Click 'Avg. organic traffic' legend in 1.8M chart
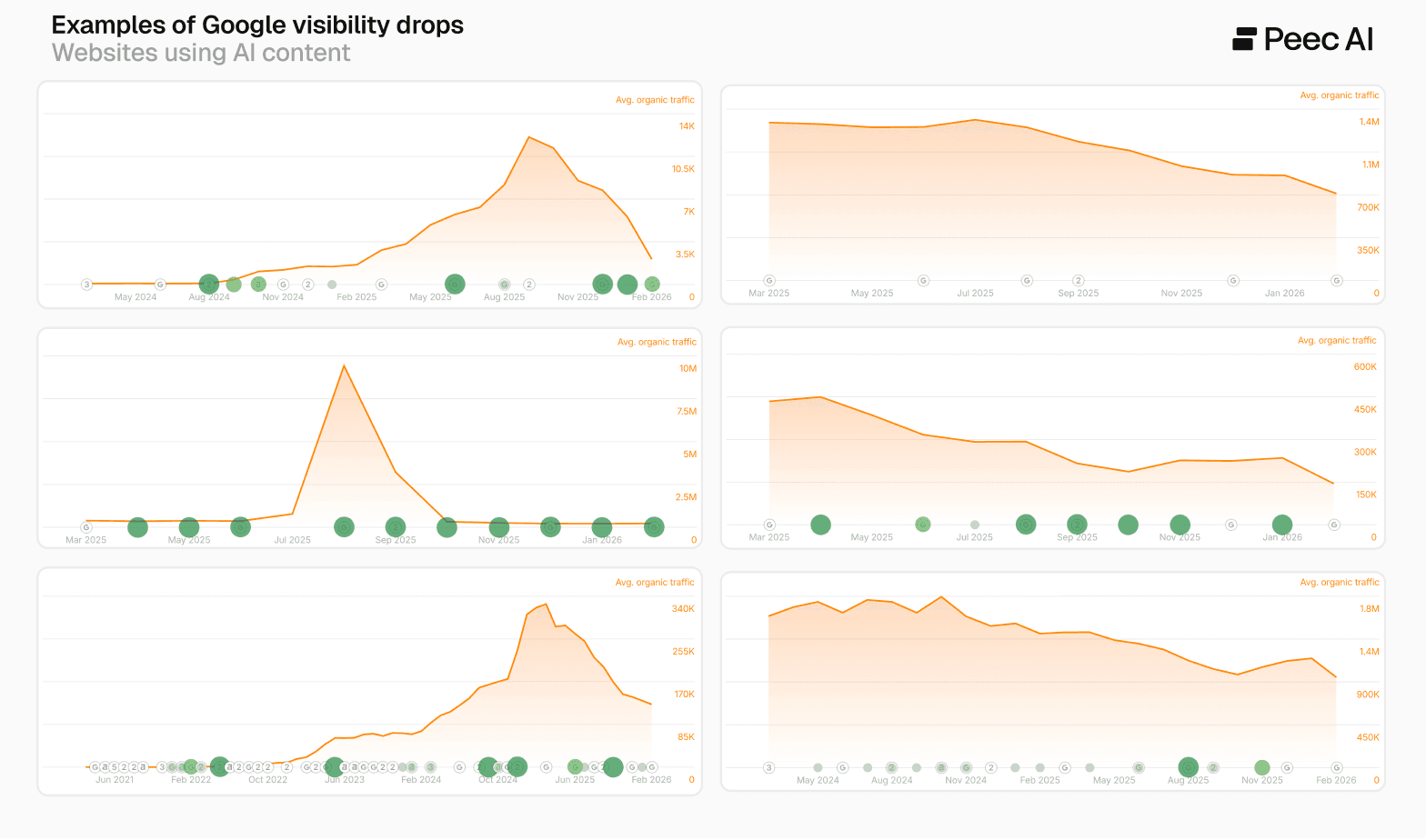Screen dimensions: 1426x840 1340,582
